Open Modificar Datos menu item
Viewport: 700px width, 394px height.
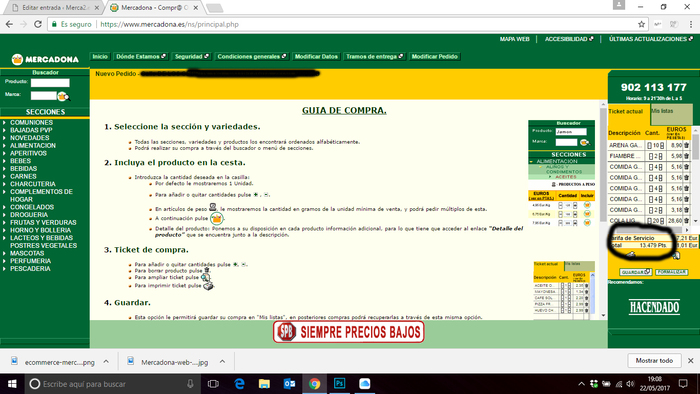pos(316,57)
